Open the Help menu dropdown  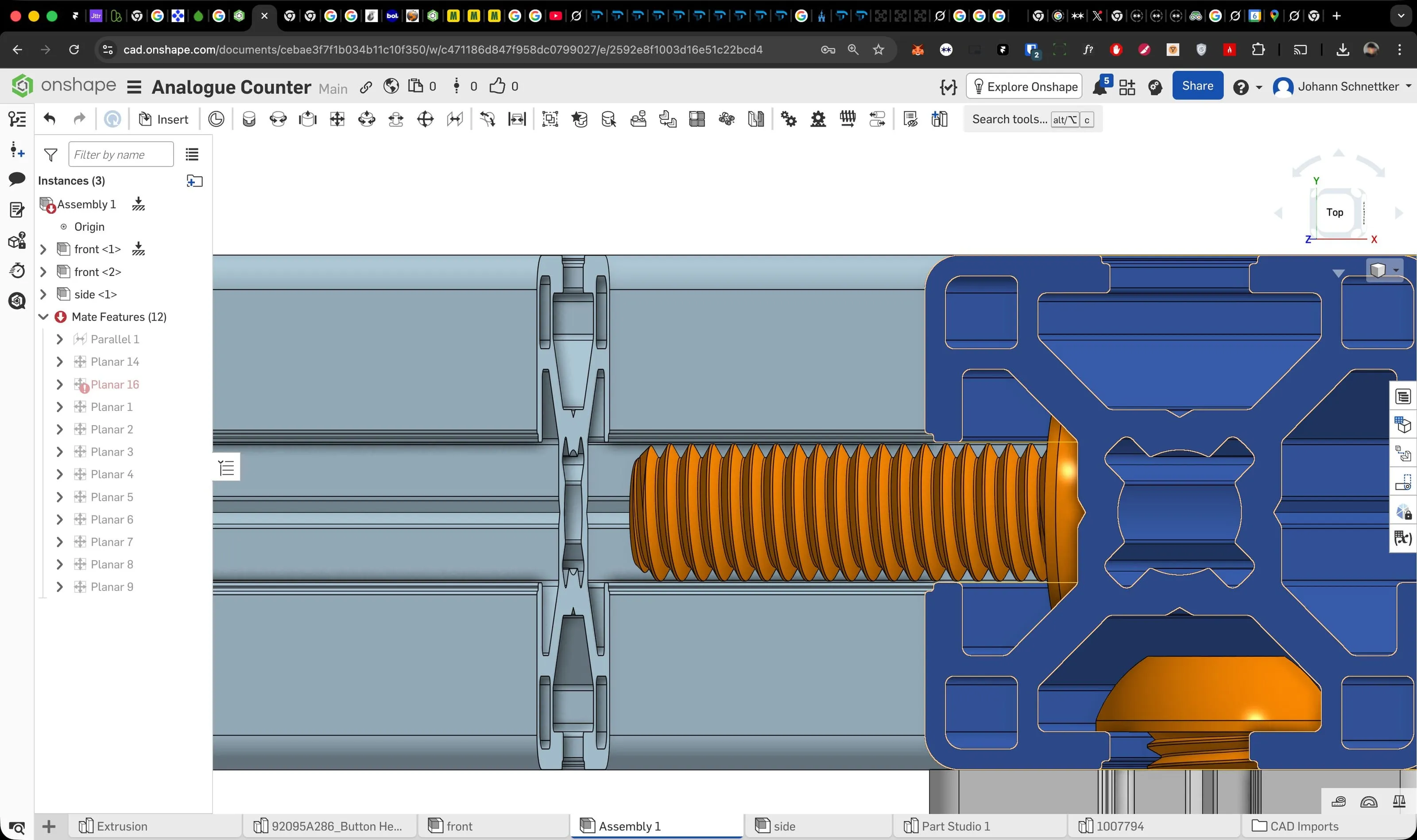[x=1247, y=87]
